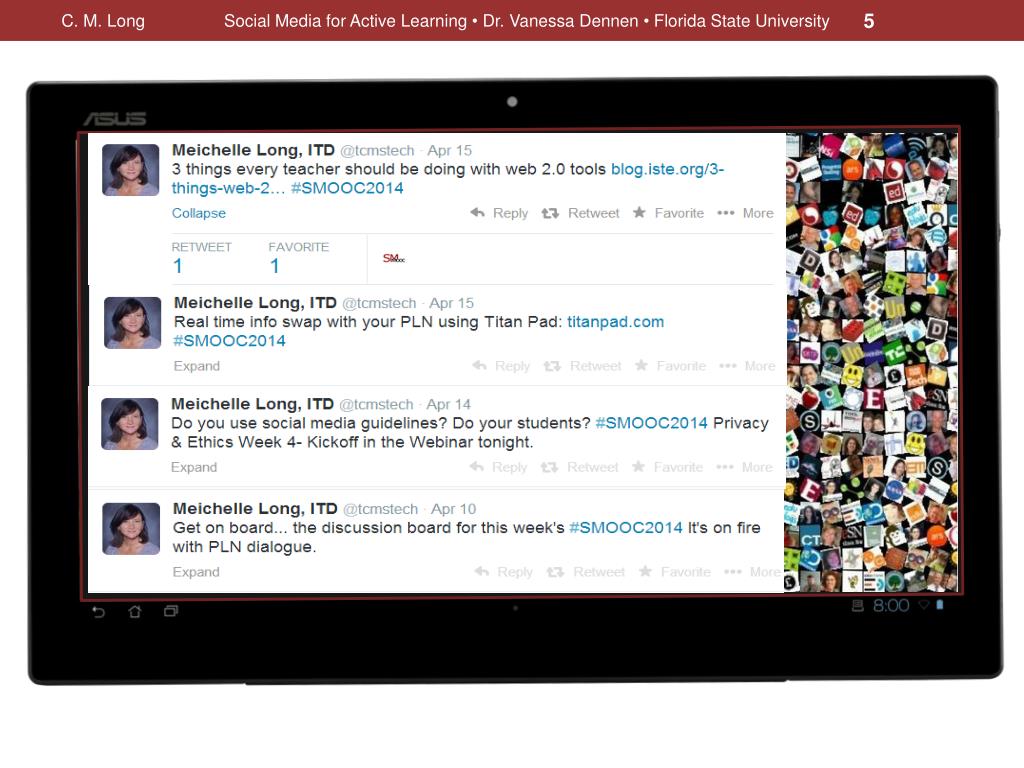Viewport: 1024px width, 768px height.
Task: Reply to the discussion board tweet
Action: click(x=504, y=571)
